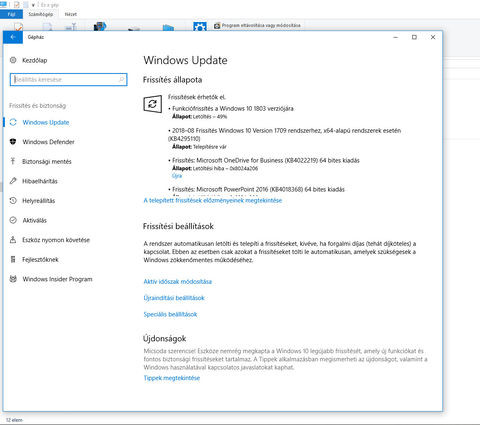Image resolution: width=480 pixels, height=425 pixels.
Task: Open Nézet ribbon tab in Explorer
Action: pos(71,14)
